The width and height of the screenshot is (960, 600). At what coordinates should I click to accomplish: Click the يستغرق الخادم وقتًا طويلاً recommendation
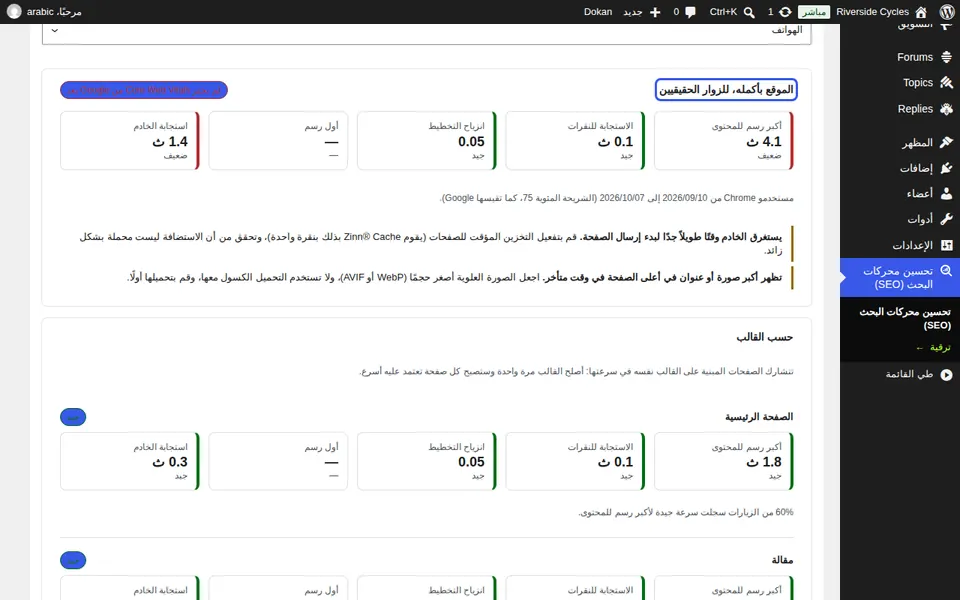(427, 244)
